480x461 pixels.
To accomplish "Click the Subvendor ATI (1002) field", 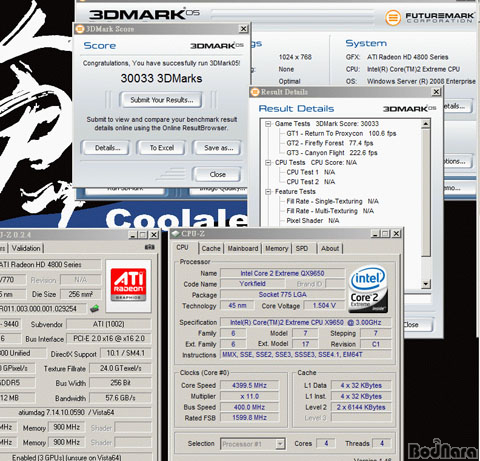I will pyautogui.click(x=109, y=324).
